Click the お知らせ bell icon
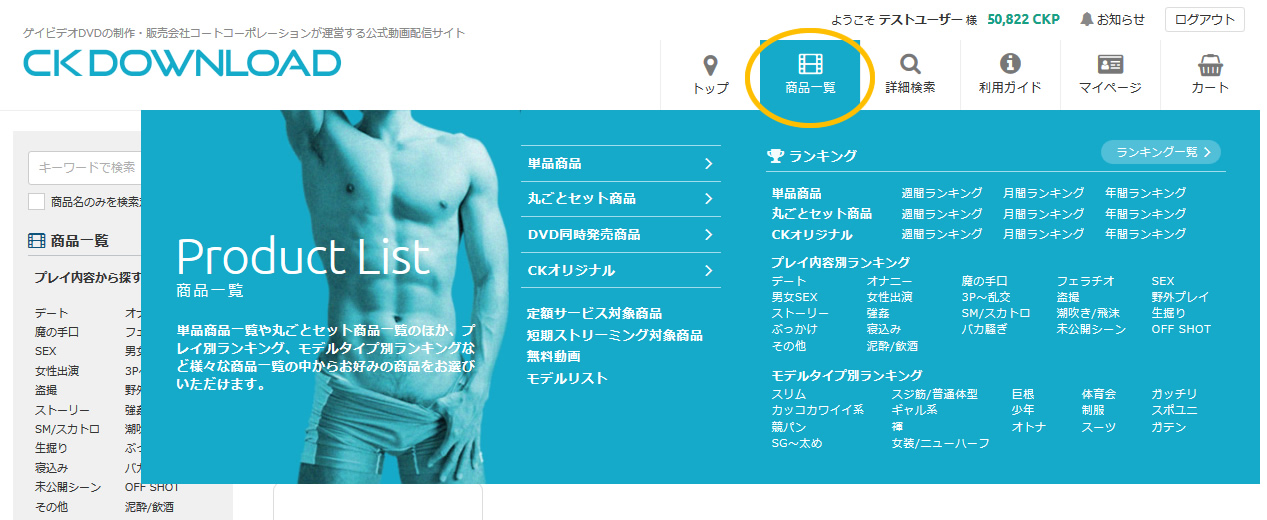 (x=1087, y=19)
